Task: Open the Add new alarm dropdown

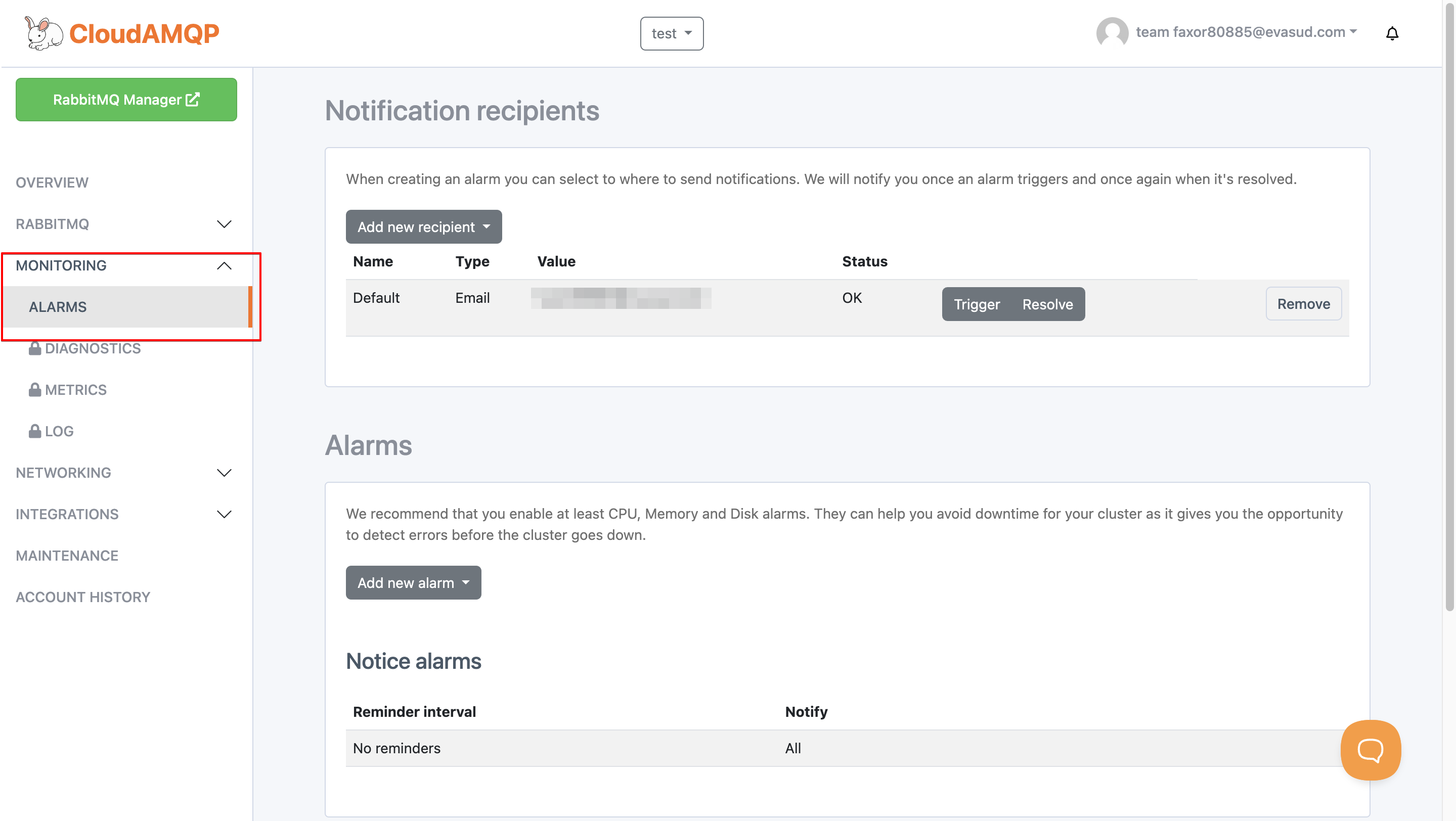Action: pyautogui.click(x=413, y=582)
